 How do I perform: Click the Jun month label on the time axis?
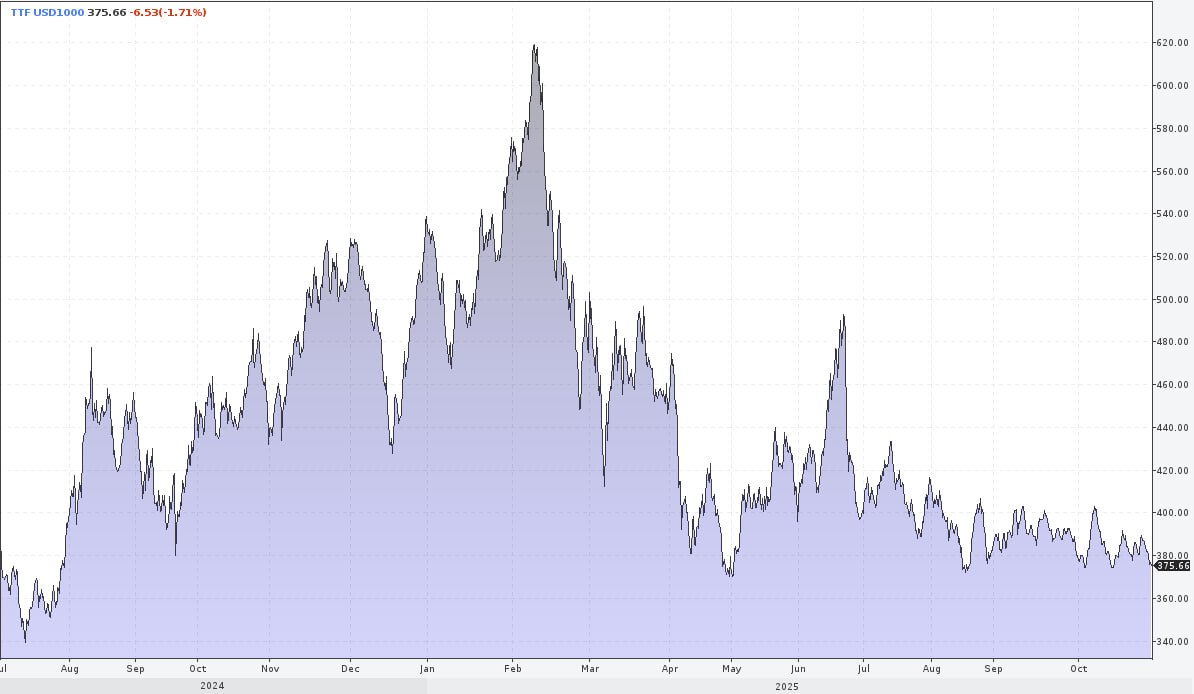click(798, 668)
